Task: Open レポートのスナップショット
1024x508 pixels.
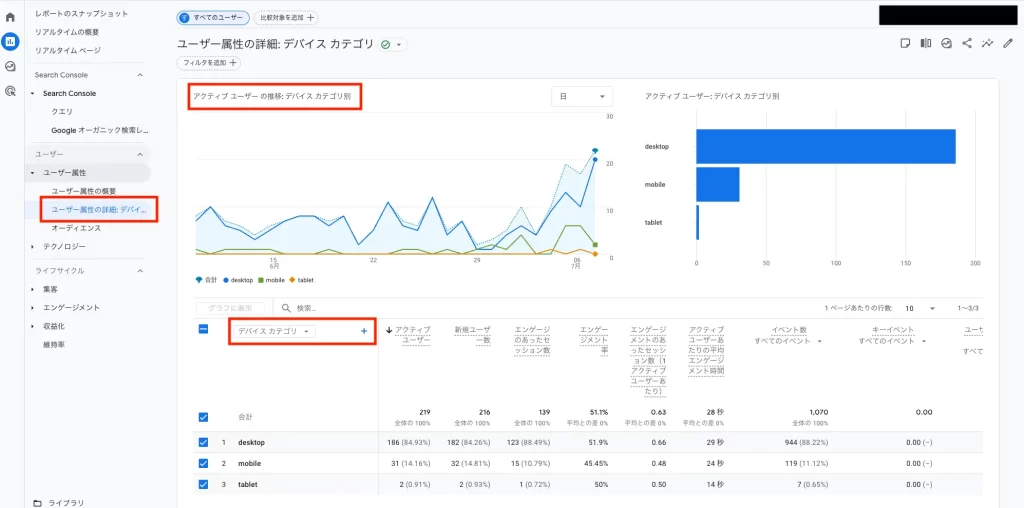Action: [x=82, y=13]
